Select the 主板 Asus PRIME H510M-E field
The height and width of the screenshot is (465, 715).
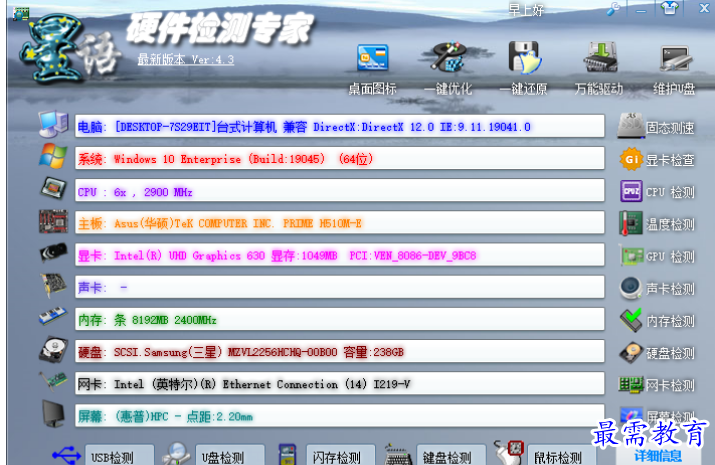coord(340,223)
